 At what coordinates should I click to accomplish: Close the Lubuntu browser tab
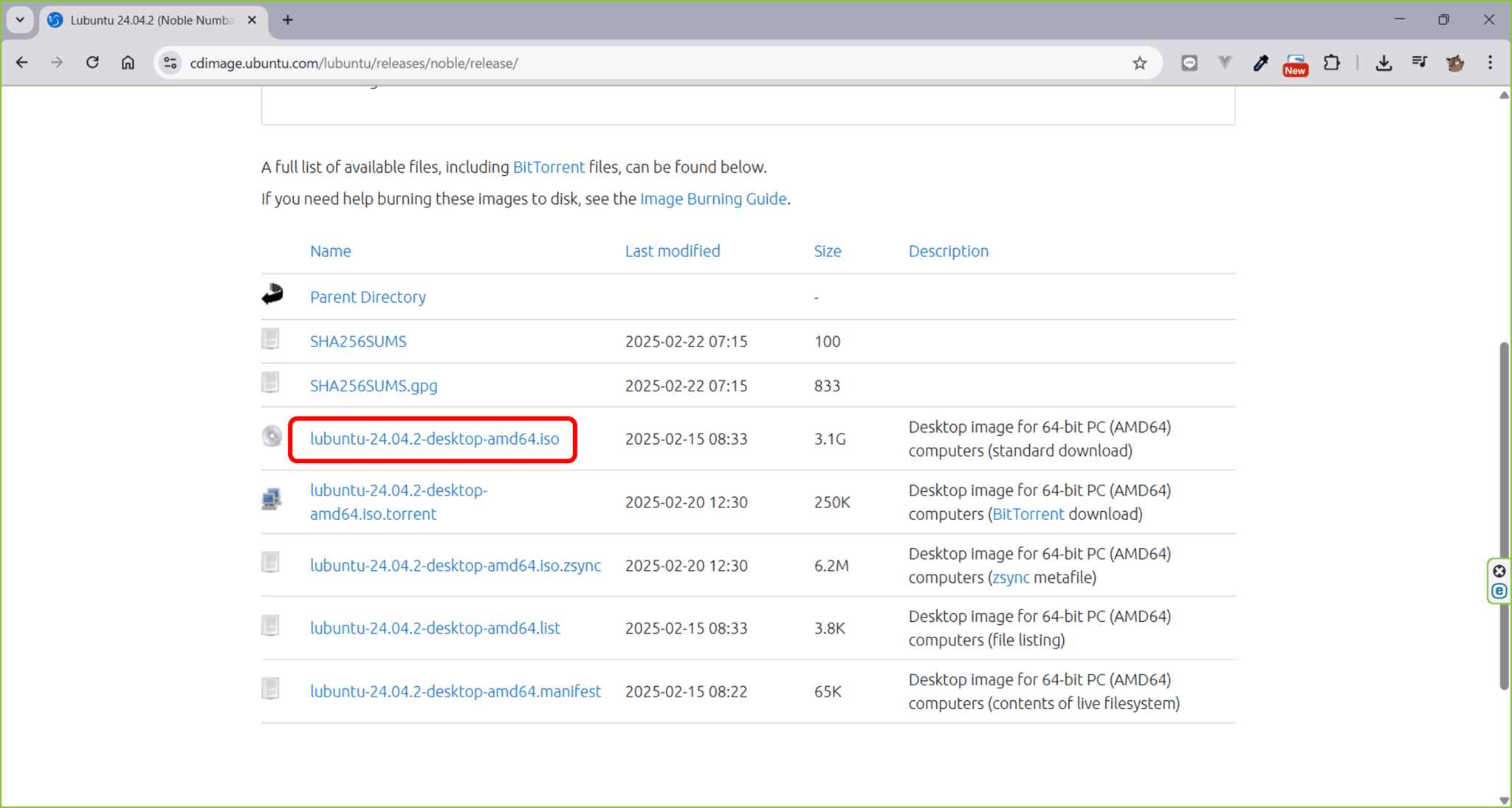coord(252,20)
